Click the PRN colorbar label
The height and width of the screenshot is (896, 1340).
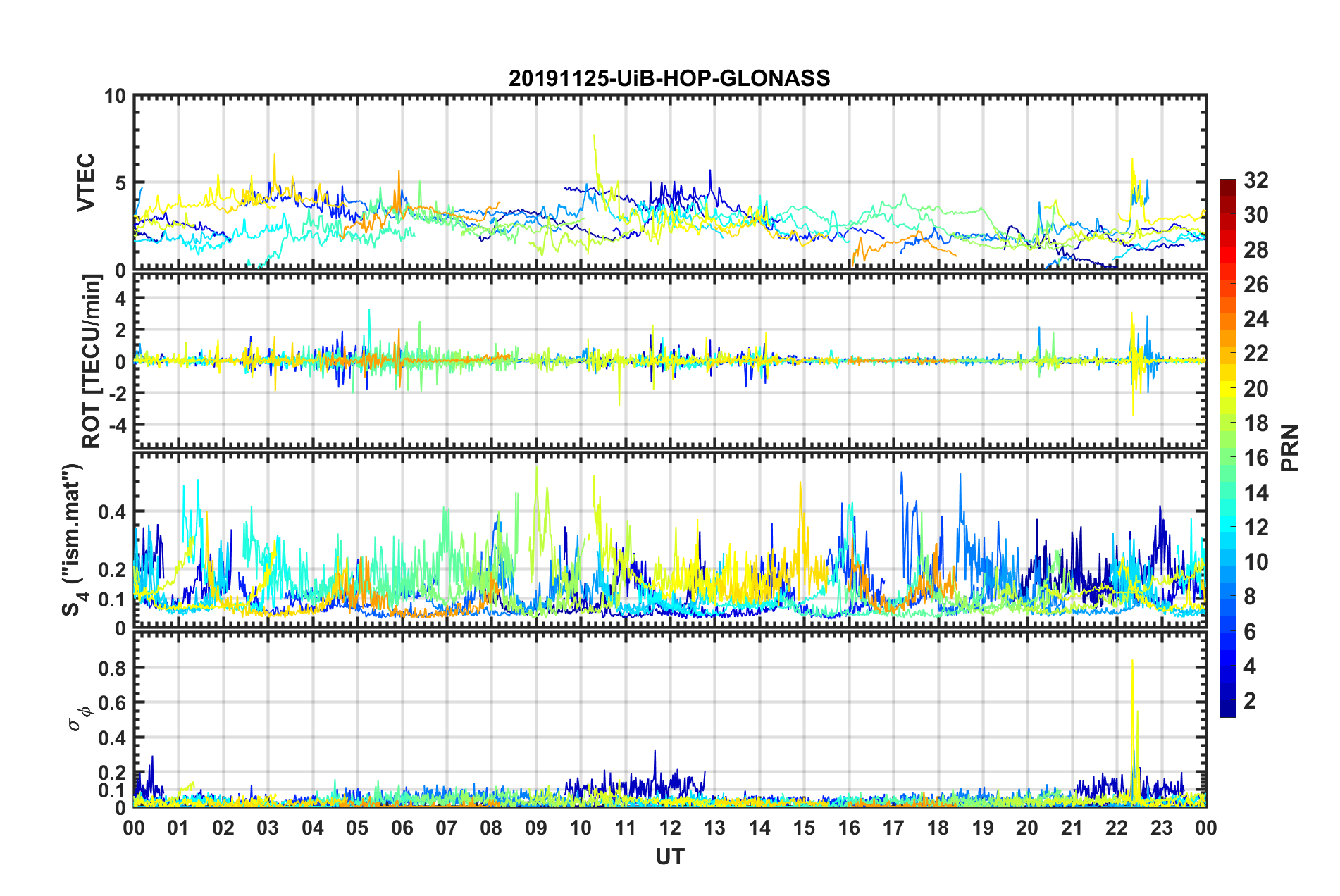tap(1290, 448)
